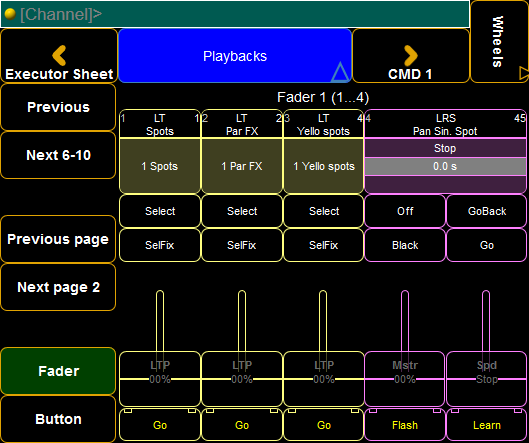
Task: Click the Previous button
Action: tap(58, 107)
